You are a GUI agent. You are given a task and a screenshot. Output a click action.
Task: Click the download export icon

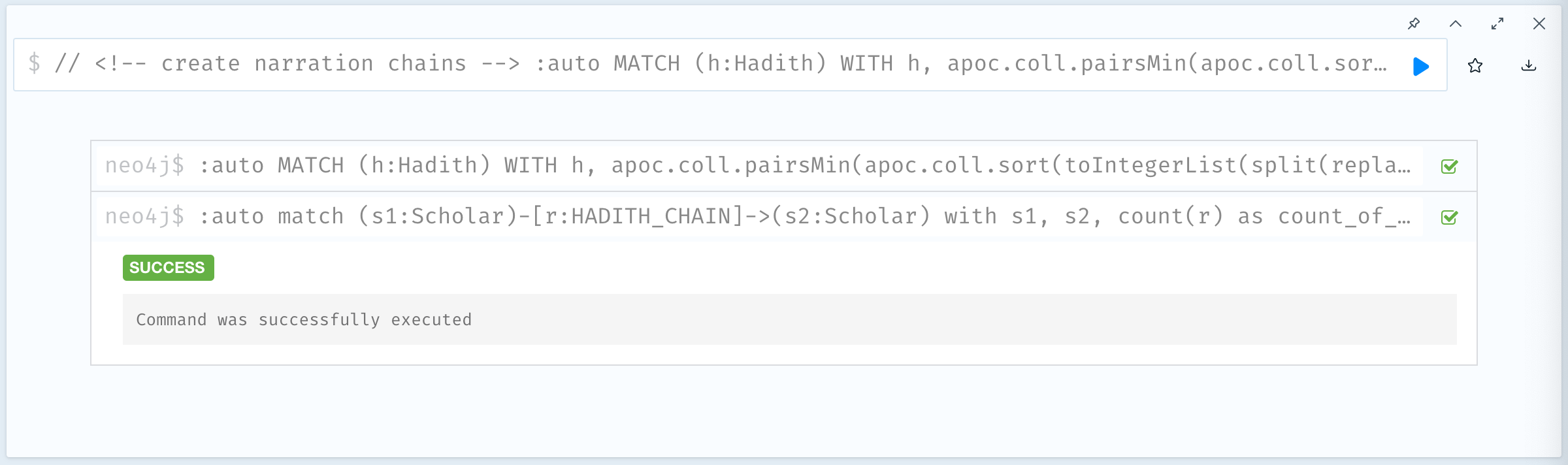(1529, 66)
